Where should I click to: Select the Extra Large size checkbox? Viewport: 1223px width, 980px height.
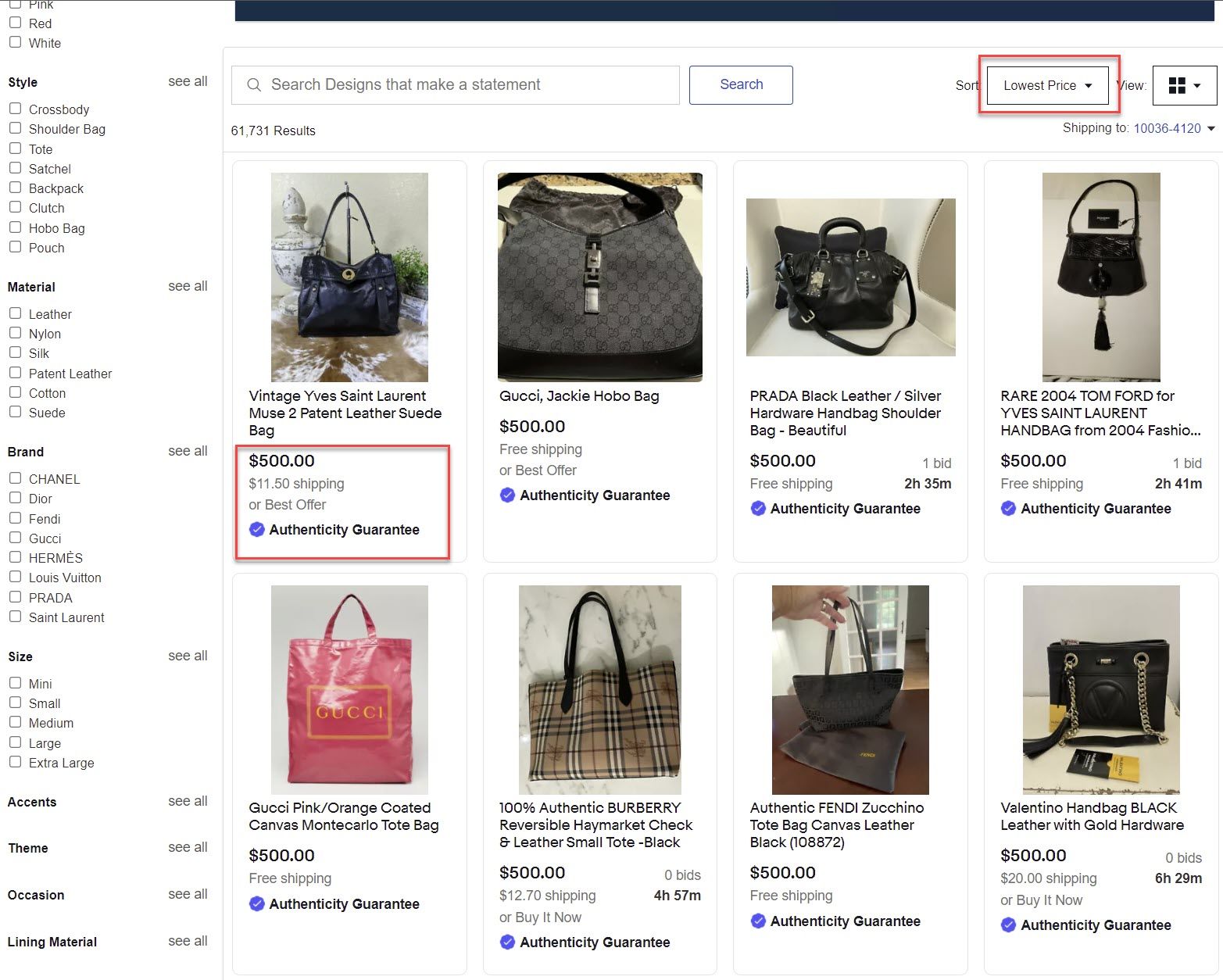tap(15, 762)
